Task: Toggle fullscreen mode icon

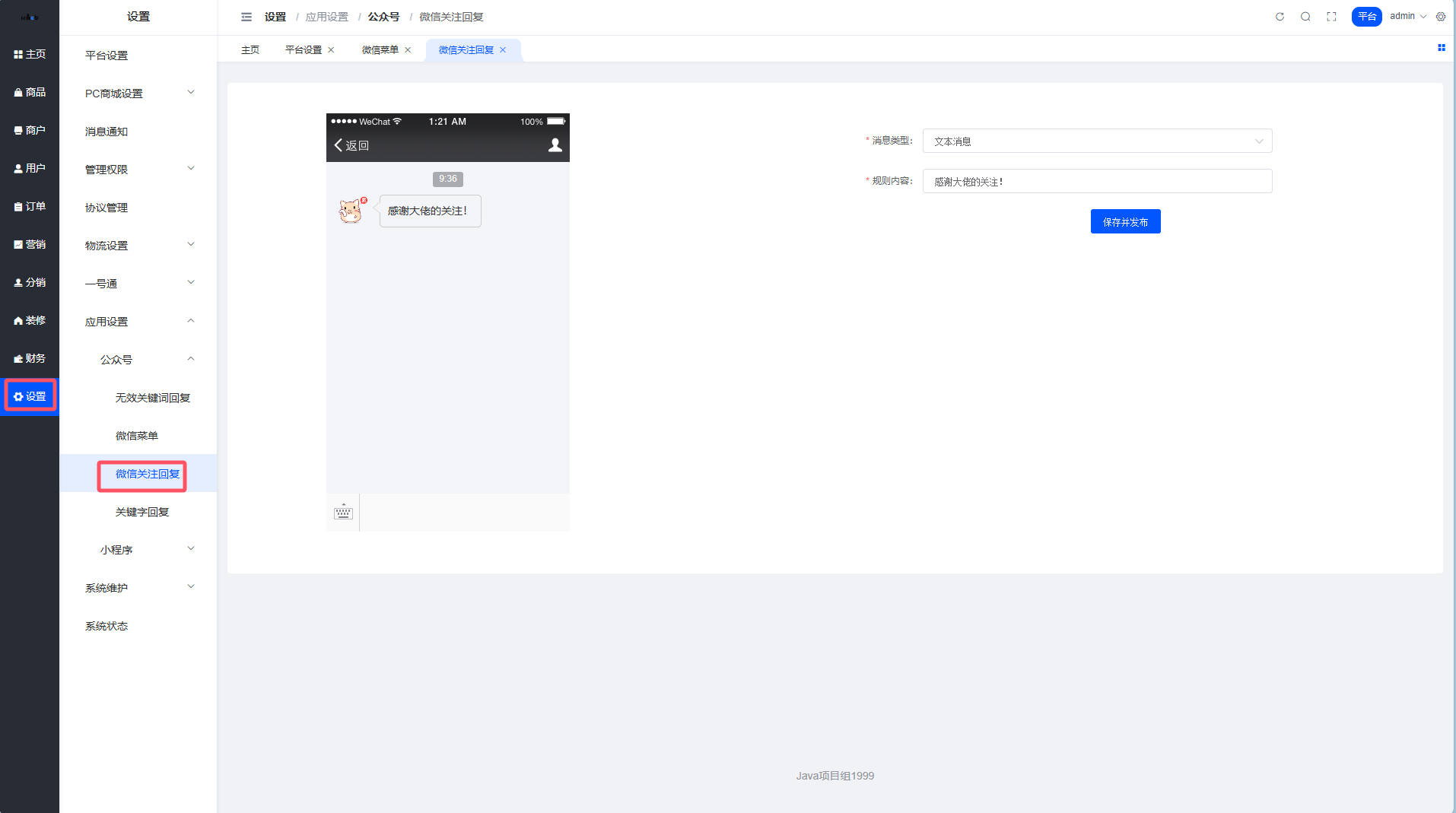Action: [x=1331, y=17]
